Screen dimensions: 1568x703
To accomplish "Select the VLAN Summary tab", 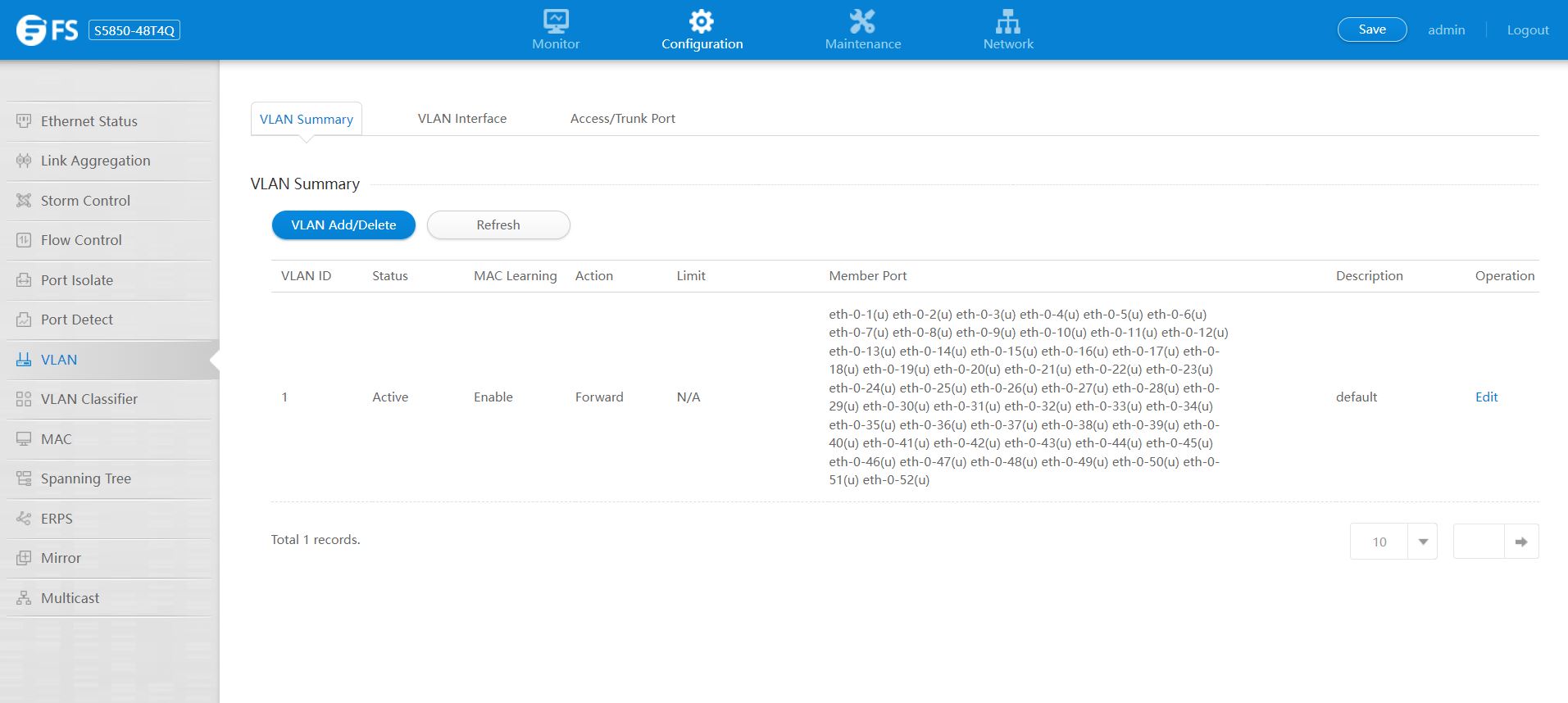I will pos(306,120).
